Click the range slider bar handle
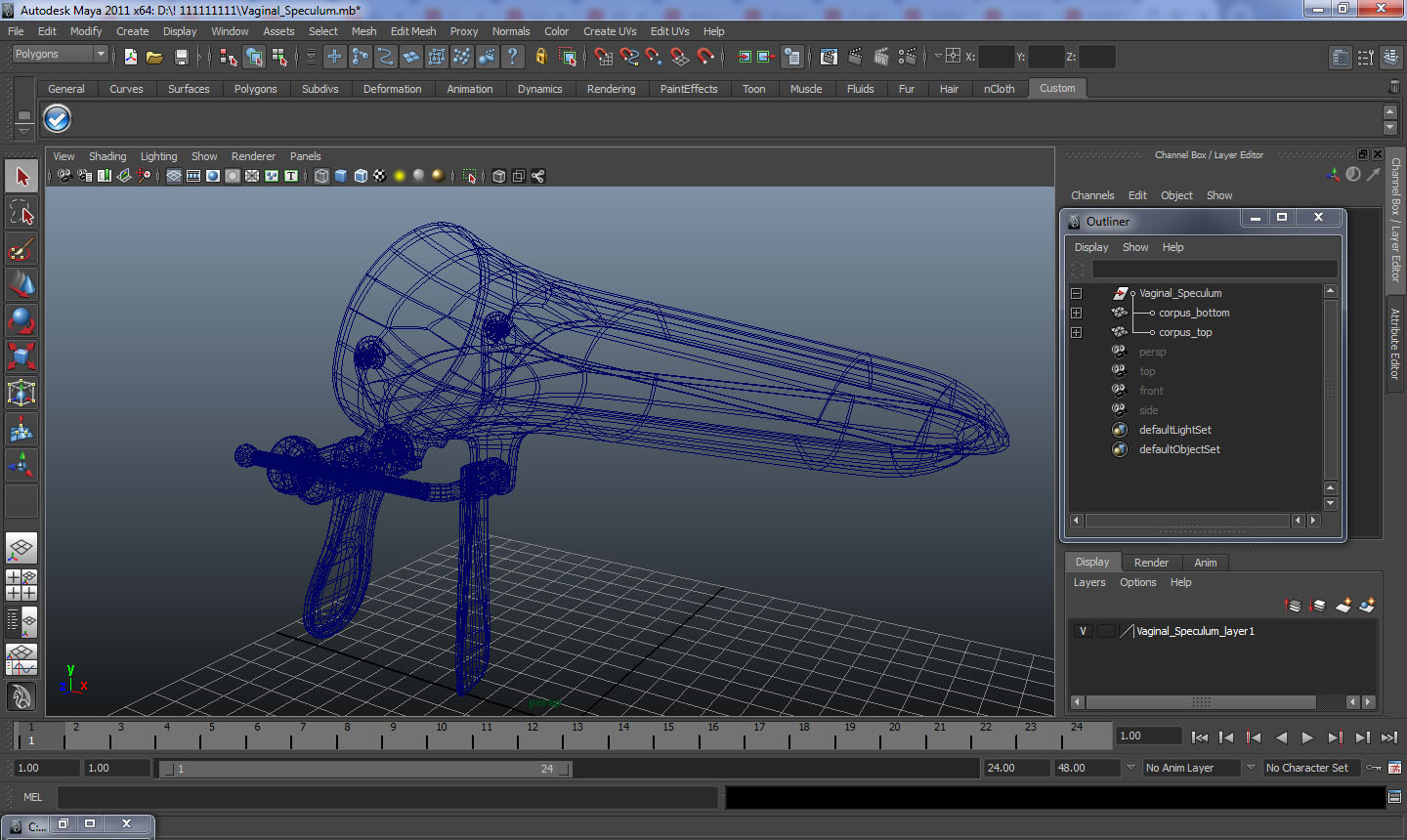Screen dimensions: 1407x840 coord(365,769)
